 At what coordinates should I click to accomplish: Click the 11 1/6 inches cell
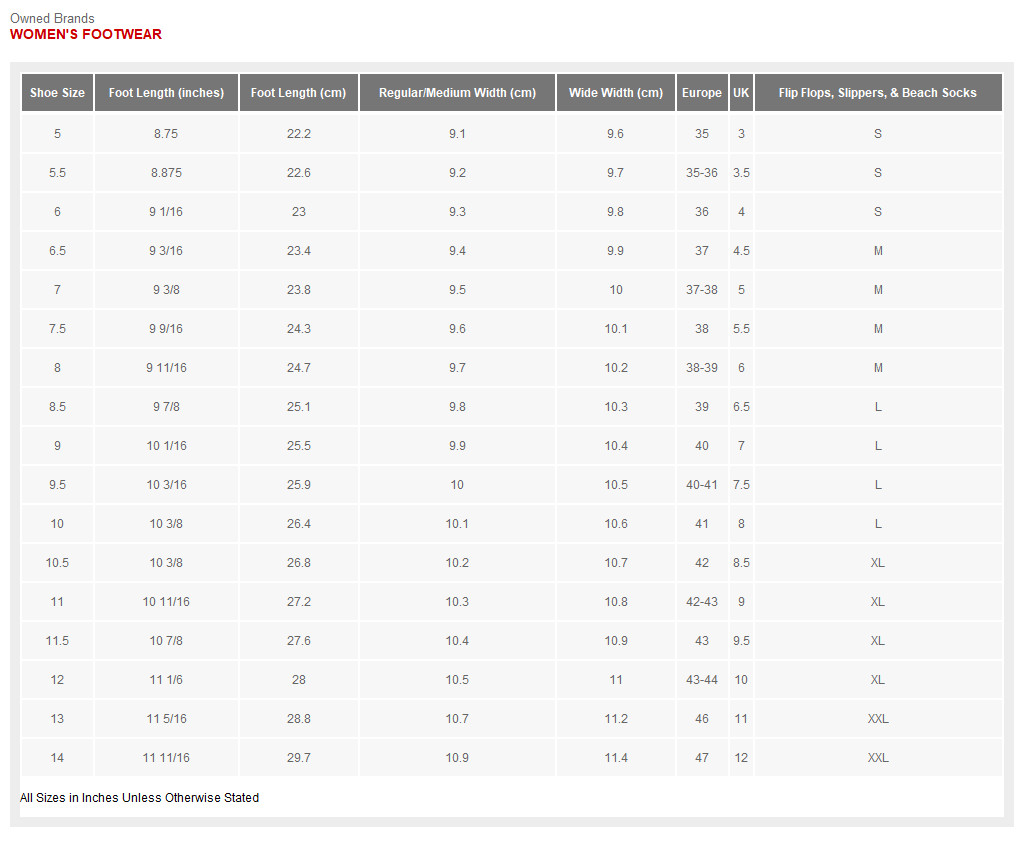click(x=167, y=680)
